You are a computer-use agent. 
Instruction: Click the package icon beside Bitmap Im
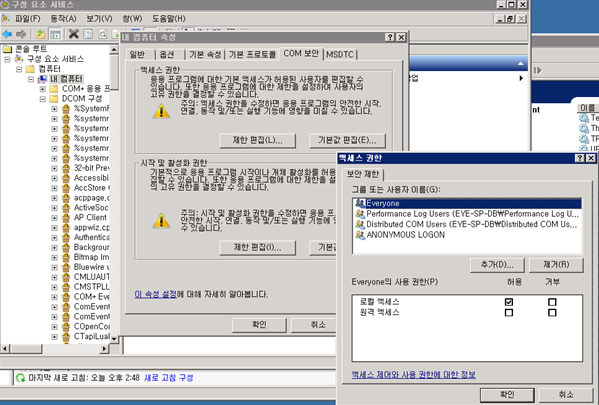pyautogui.click(x=66, y=257)
